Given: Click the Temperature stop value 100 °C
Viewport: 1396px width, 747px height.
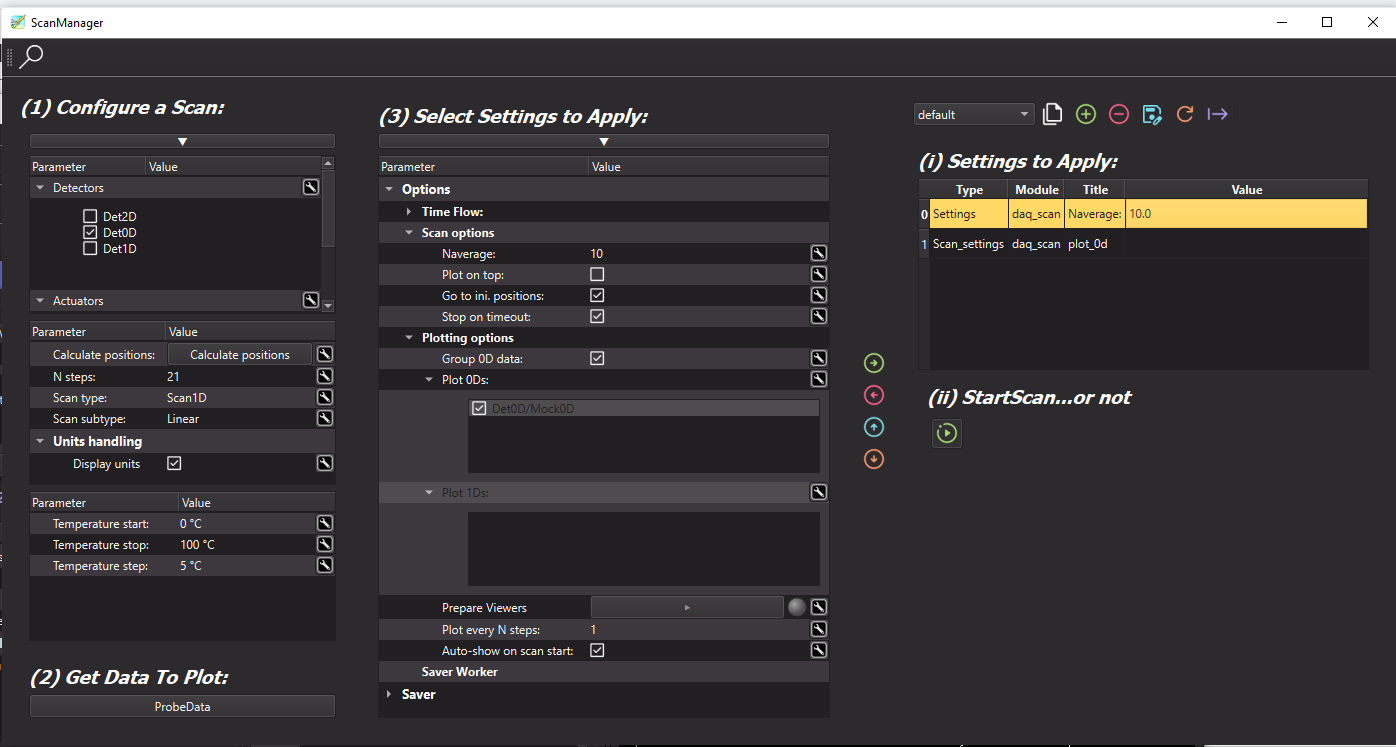Looking at the screenshot, I should coord(197,544).
